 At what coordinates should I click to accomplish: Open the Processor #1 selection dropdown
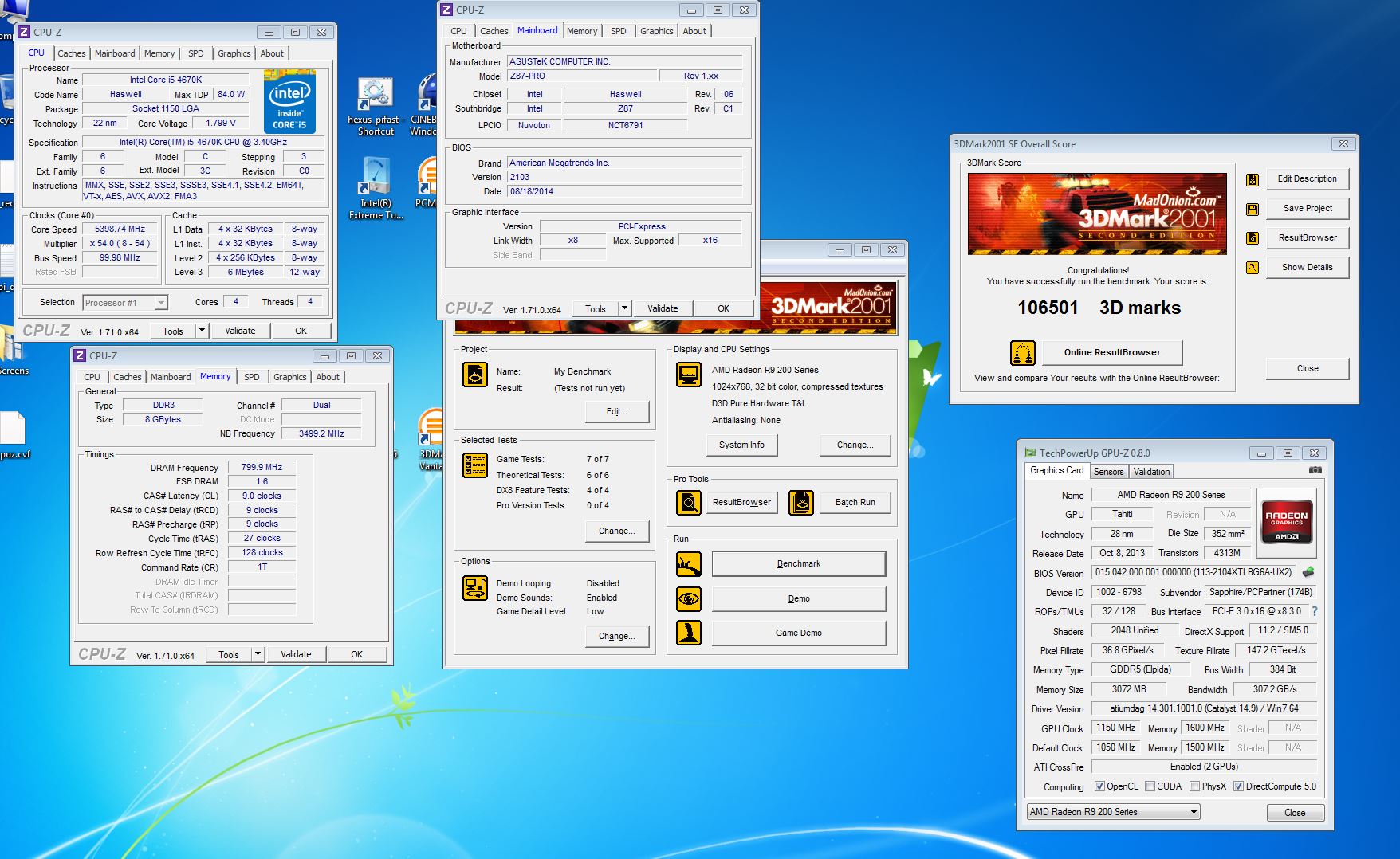point(125,303)
